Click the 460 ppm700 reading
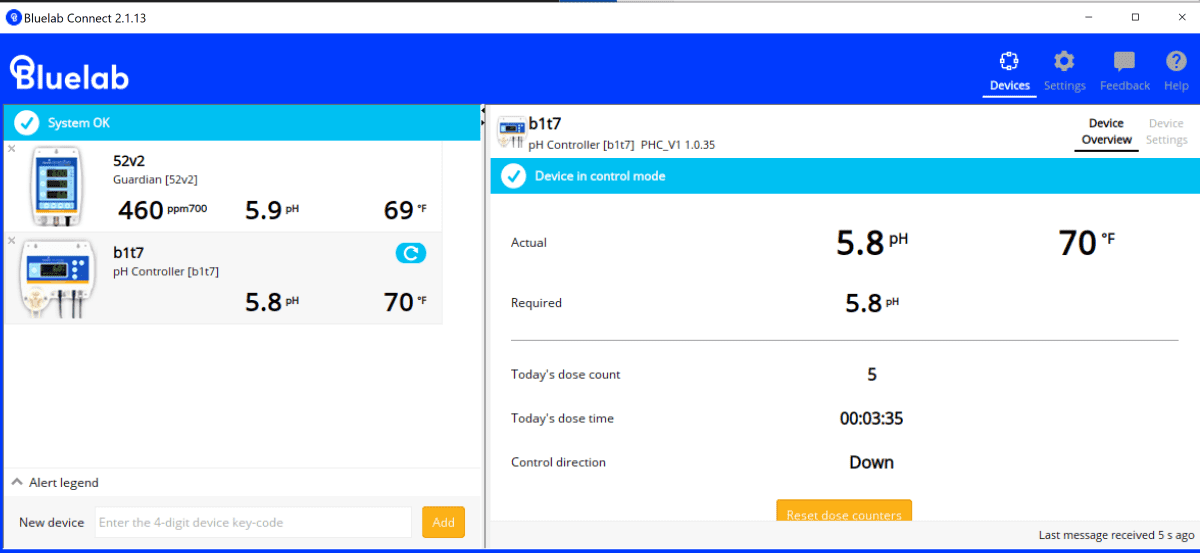1200x553 pixels. point(162,210)
